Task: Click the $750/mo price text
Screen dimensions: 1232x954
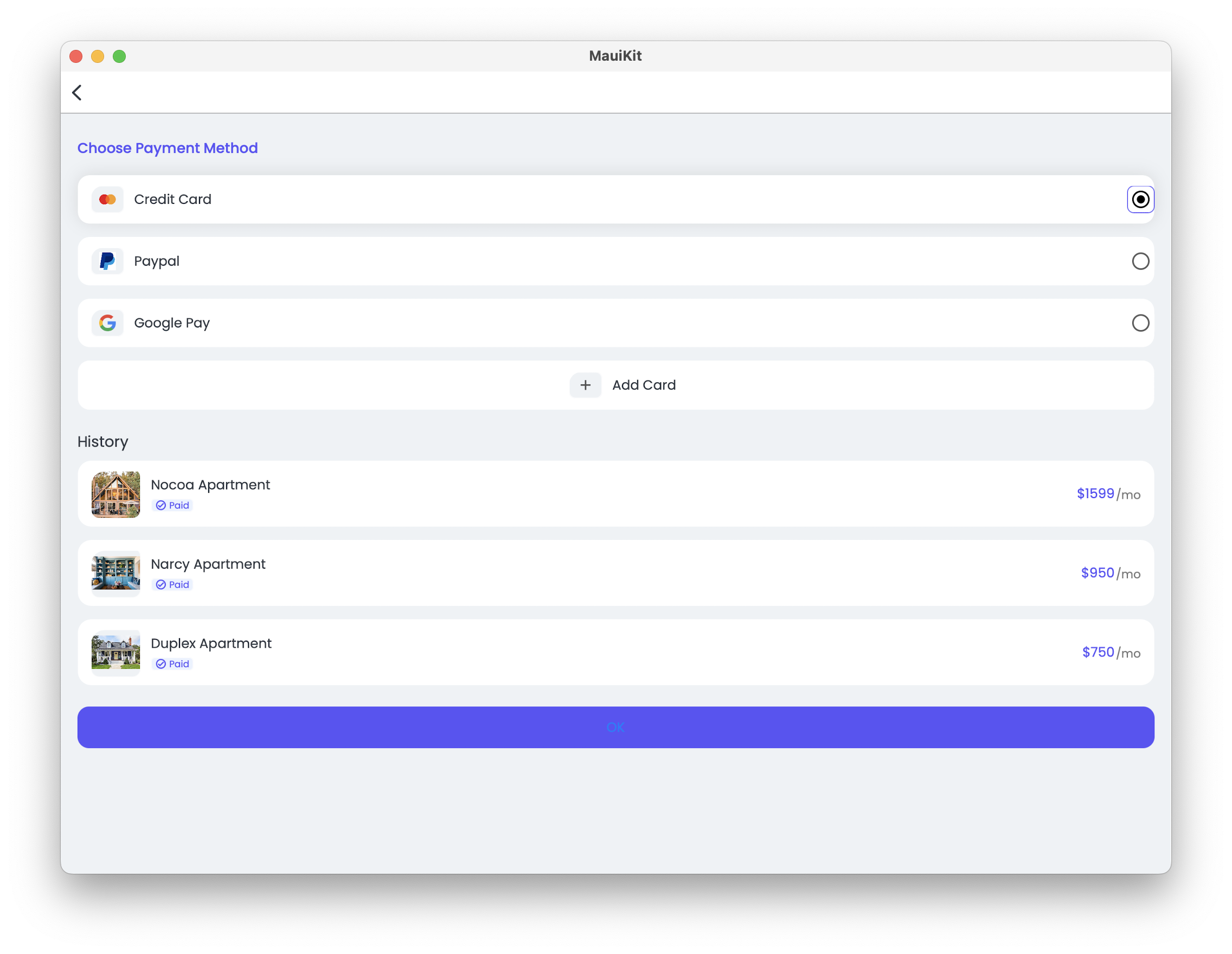Action: tap(1110, 652)
